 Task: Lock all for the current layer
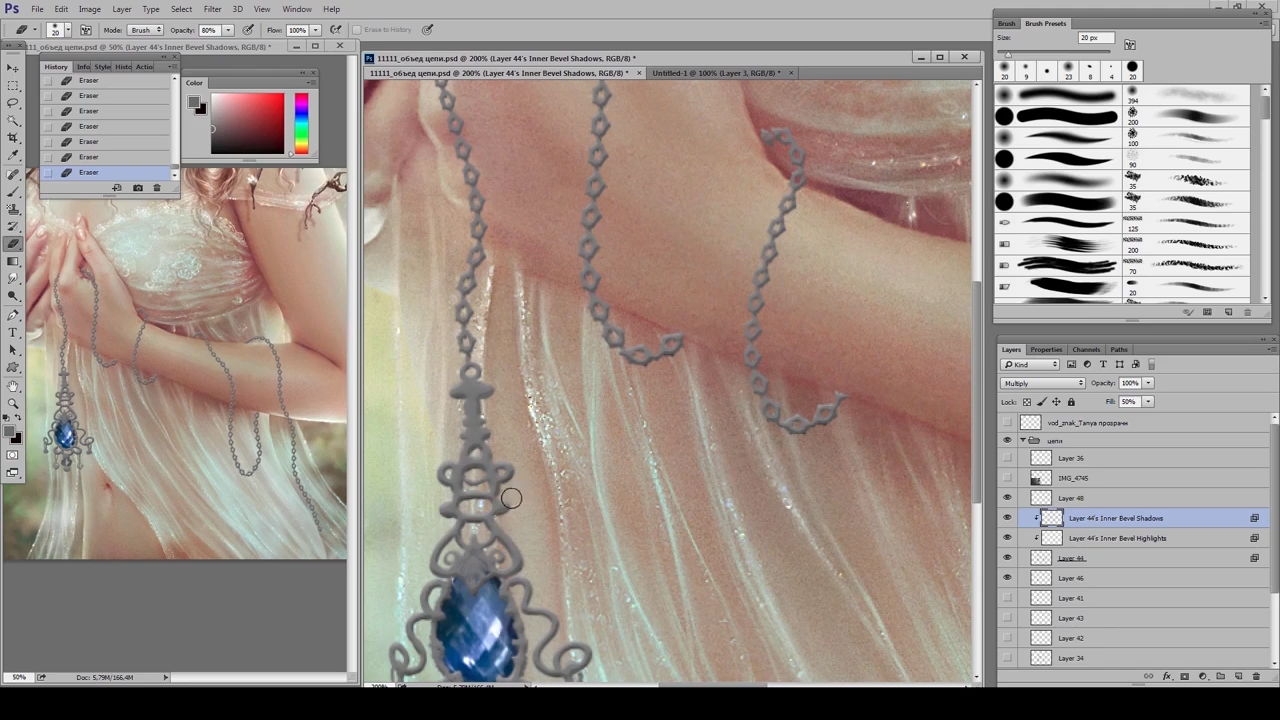[x=1071, y=402]
